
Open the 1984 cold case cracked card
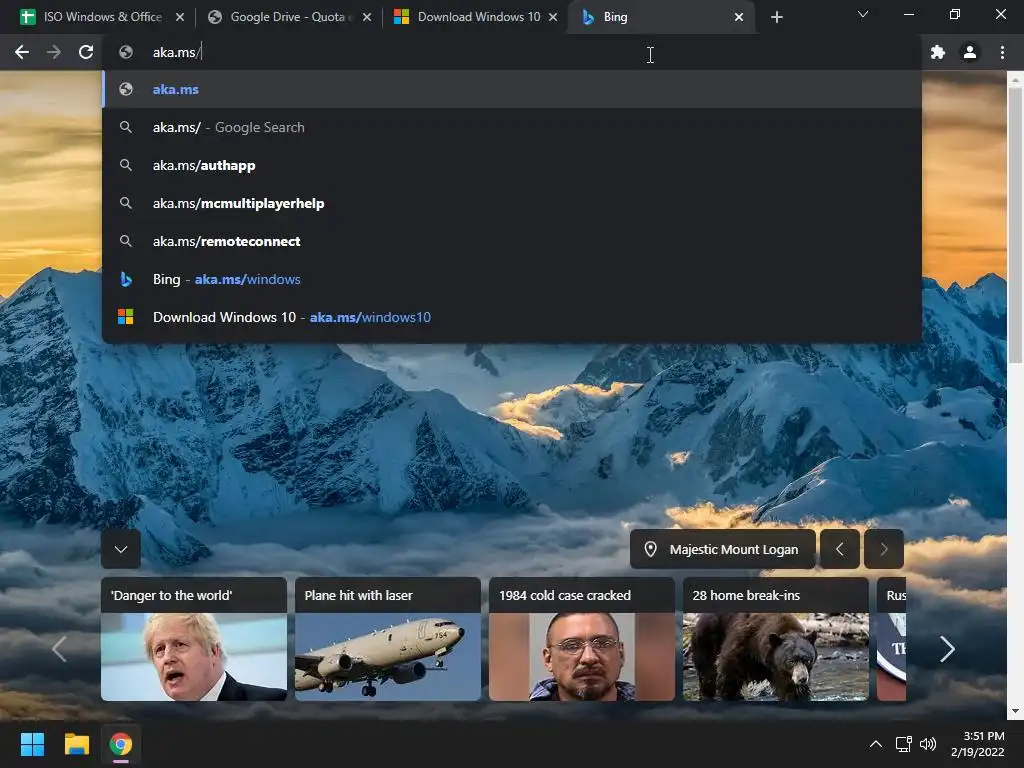pyautogui.click(x=582, y=639)
